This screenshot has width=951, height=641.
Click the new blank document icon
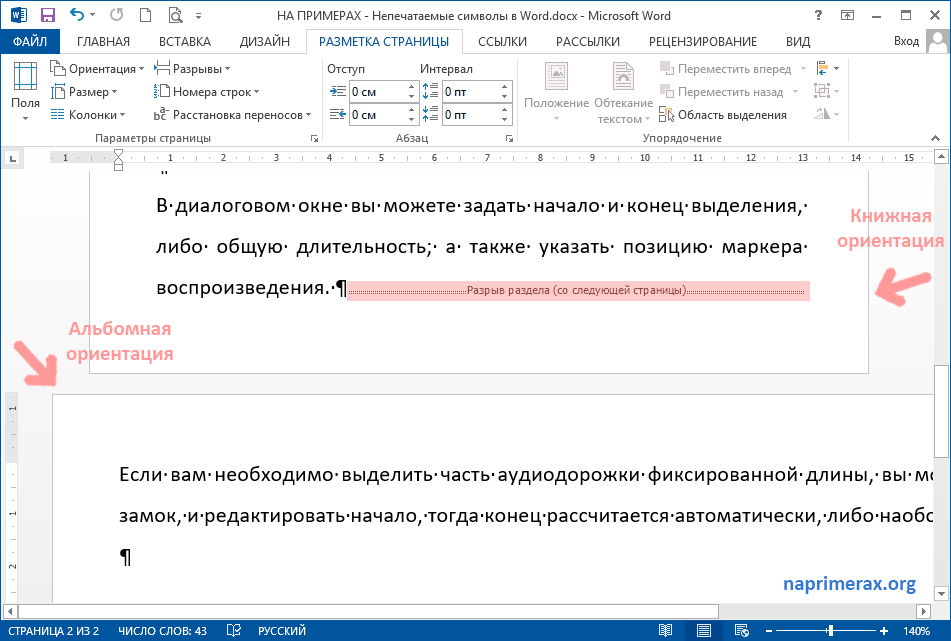pyautogui.click(x=148, y=15)
